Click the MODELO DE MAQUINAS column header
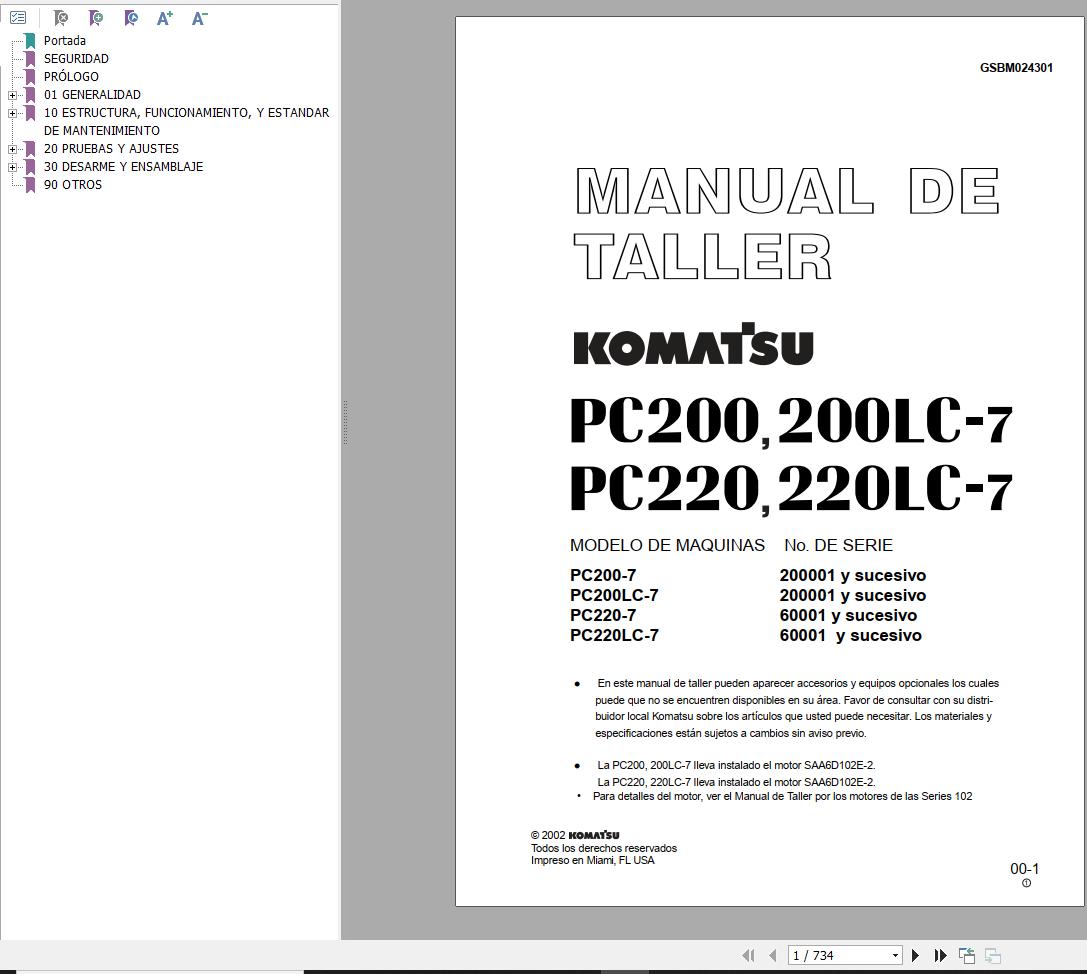 click(x=667, y=546)
